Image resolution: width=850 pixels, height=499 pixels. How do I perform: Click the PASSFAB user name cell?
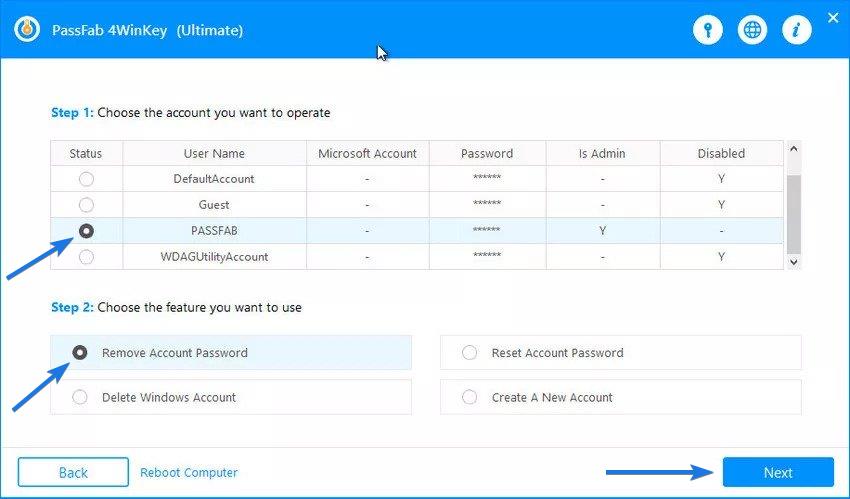(x=214, y=231)
